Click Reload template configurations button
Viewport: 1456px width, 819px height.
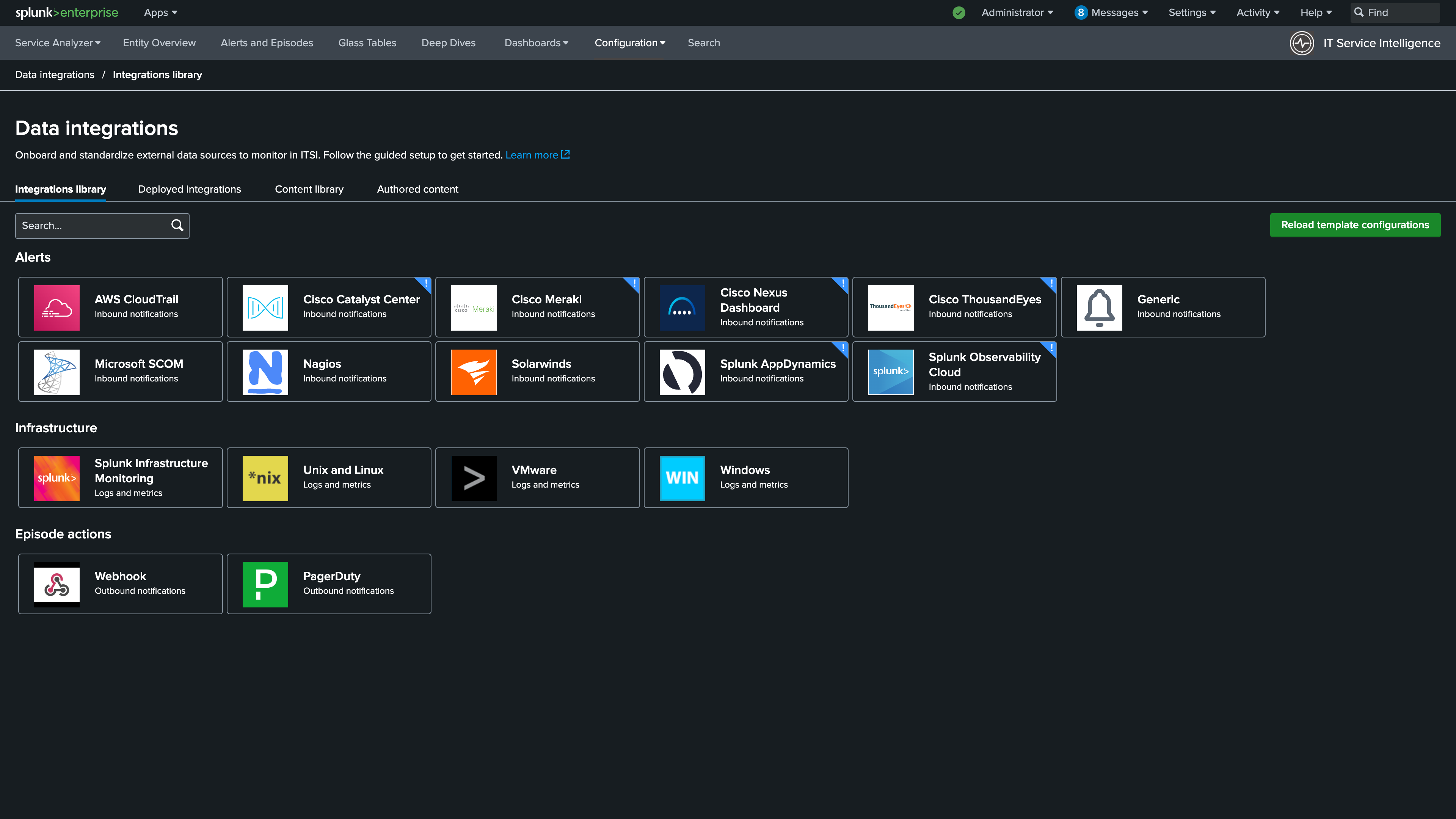[x=1355, y=225]
